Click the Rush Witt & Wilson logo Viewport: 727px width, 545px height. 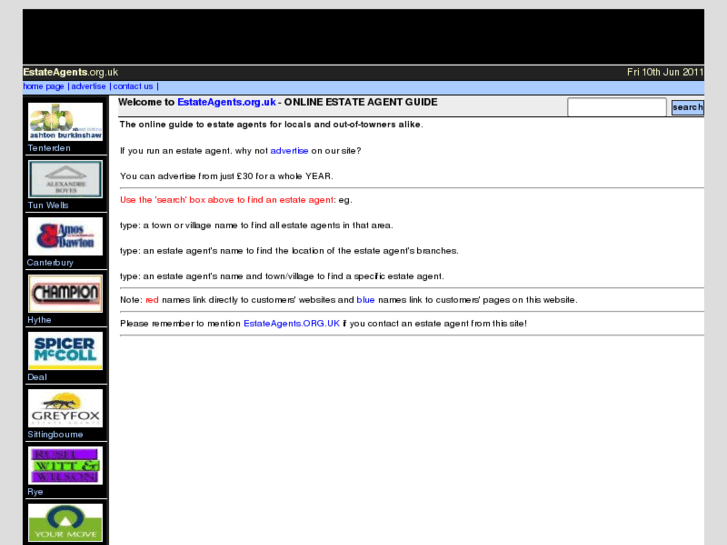click(x=65, y=465)
